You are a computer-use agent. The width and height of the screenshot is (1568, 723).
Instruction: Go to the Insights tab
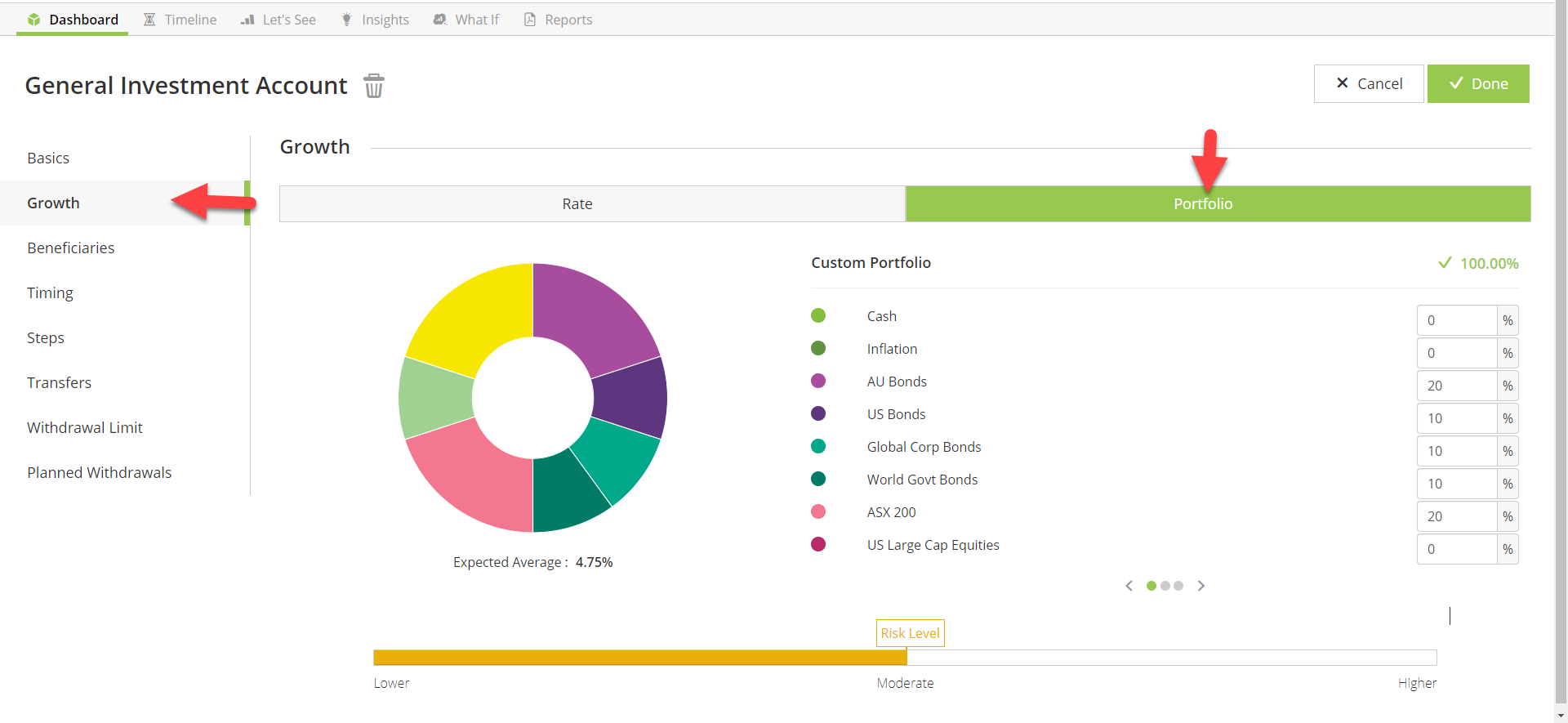pyautogui.click(x=375, y=20)
